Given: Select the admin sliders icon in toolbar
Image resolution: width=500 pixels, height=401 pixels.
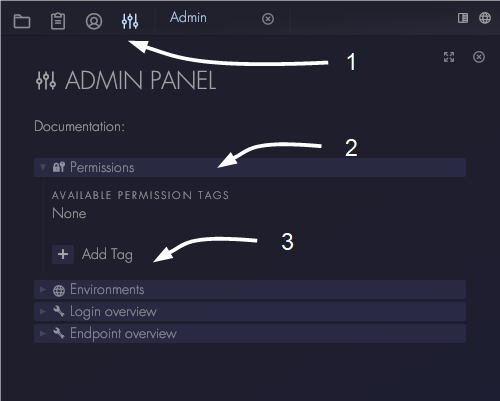Looking at the screenshot, I should pyautogui.click(x=130, y=21).
